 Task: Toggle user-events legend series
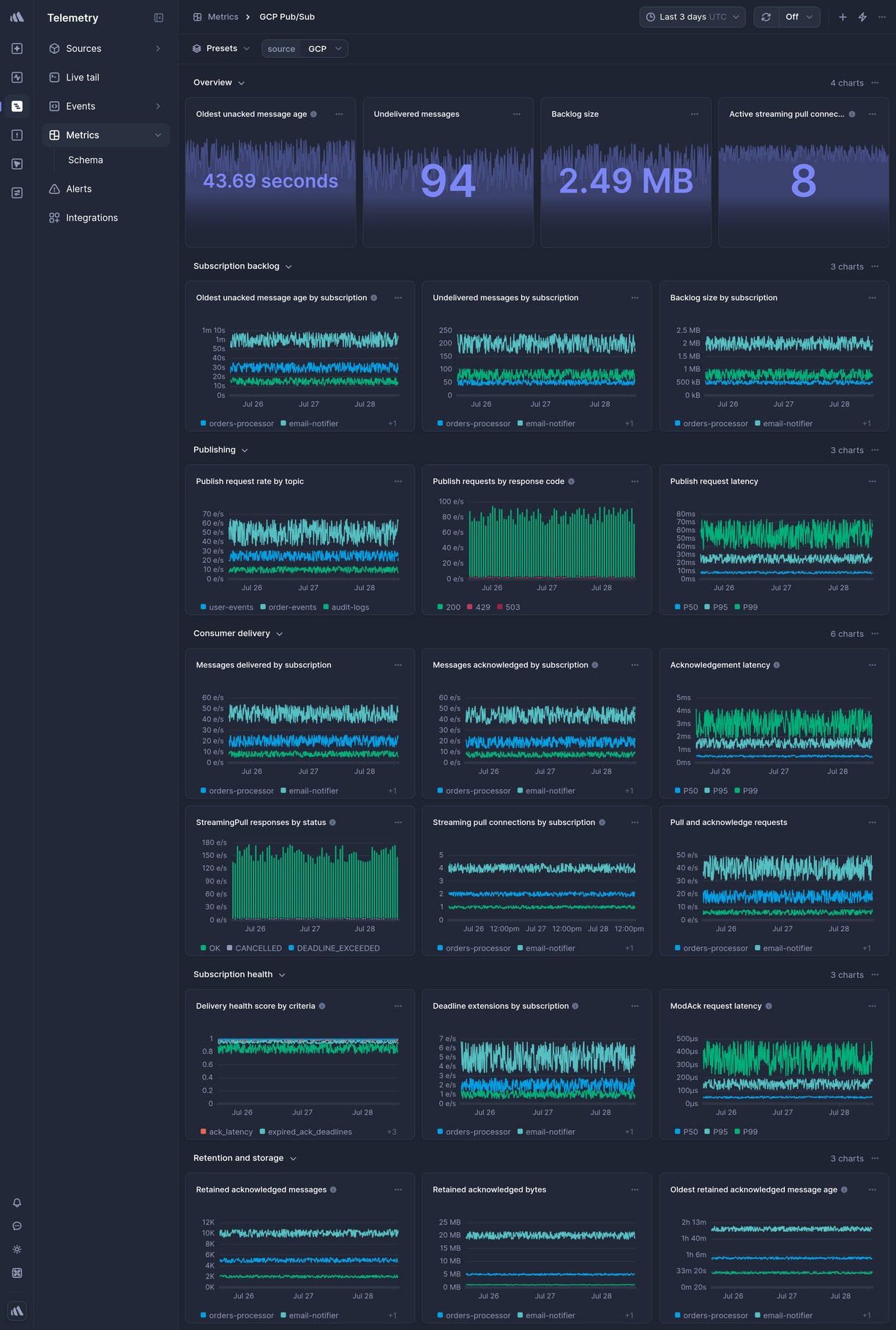point(227,608)
